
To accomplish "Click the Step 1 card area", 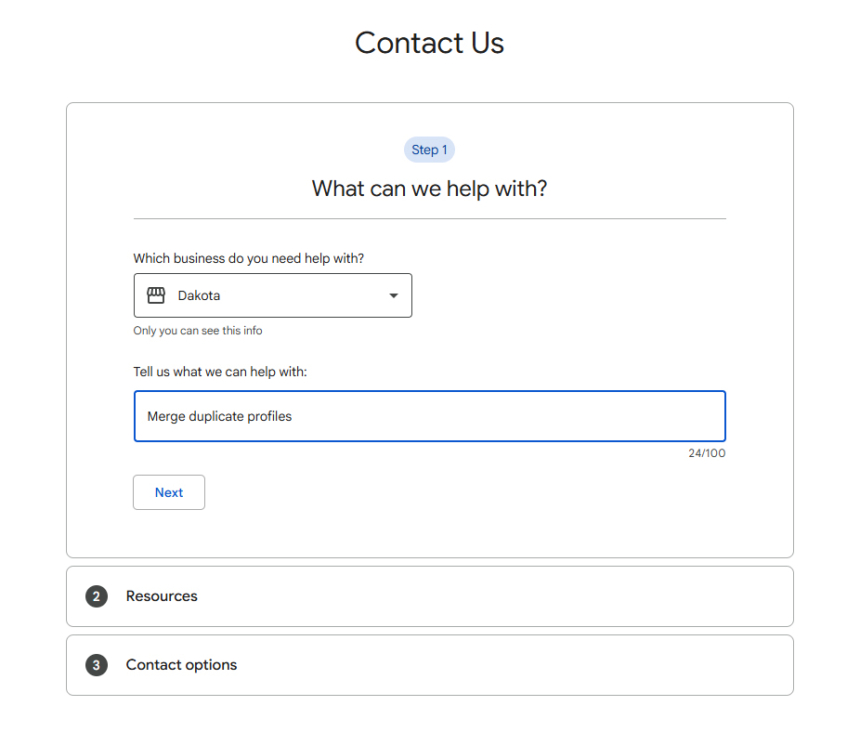I will pos(429,328).
